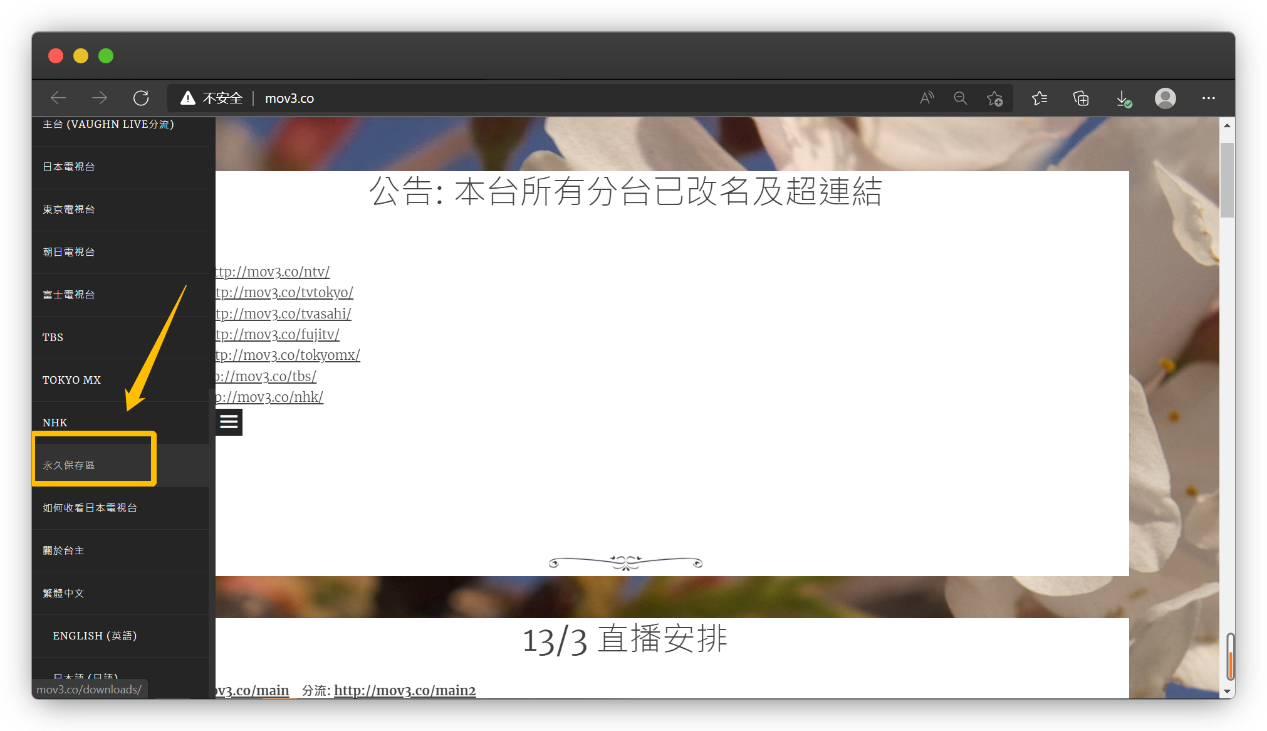This screenshot has height=731, width=1267.
Task: Click the 13/3 直播安排 heading
Action: [x=625, y=640]
